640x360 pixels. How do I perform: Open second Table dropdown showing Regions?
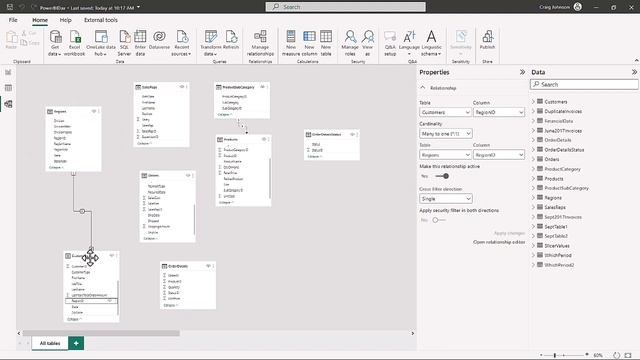pyautogui.click(x=445, y=155)
